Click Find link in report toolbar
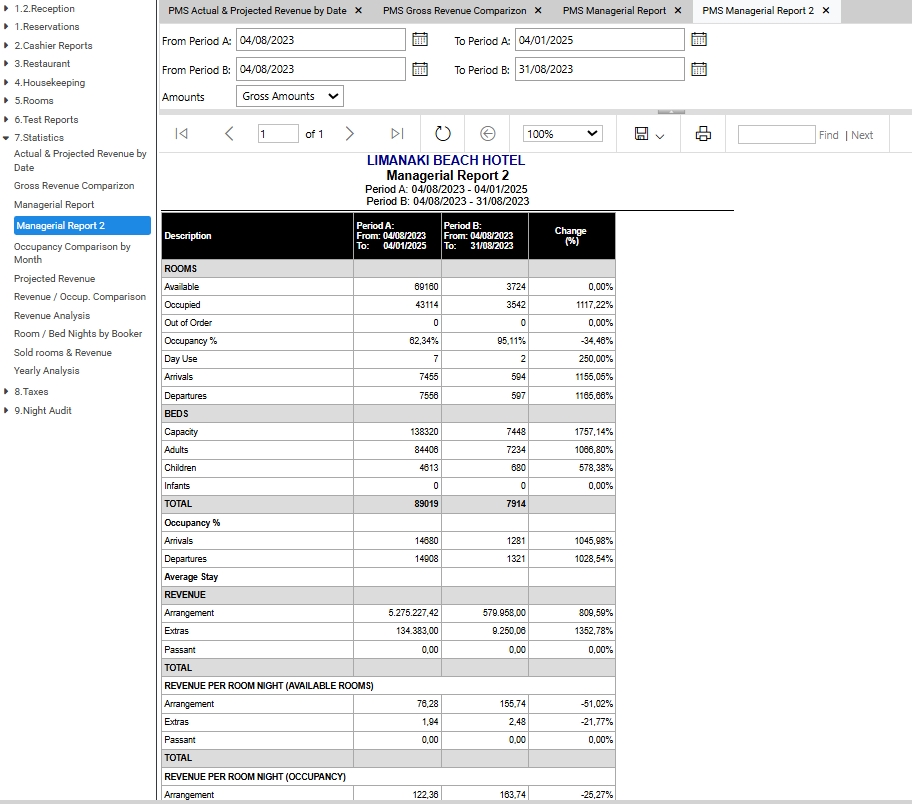The width and height of the screenshot is (912, 804). pos(828,135)
